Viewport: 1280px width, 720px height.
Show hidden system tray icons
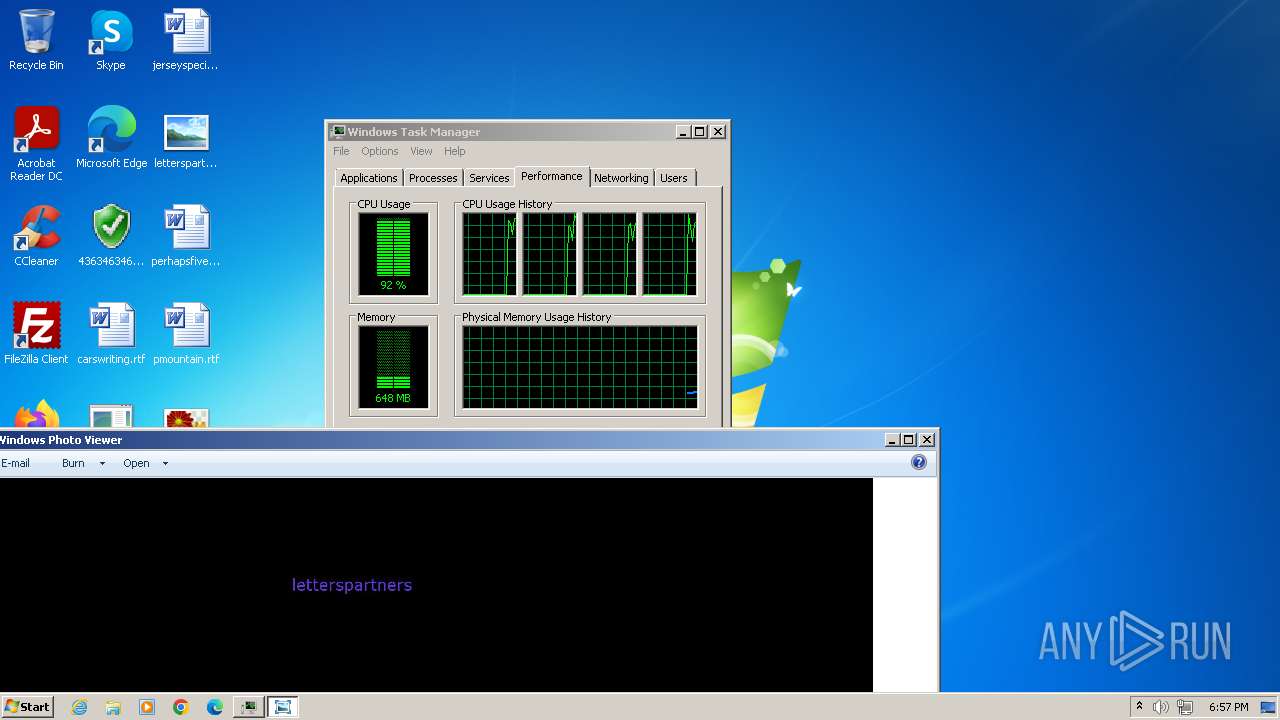[x=1139, y=706]
